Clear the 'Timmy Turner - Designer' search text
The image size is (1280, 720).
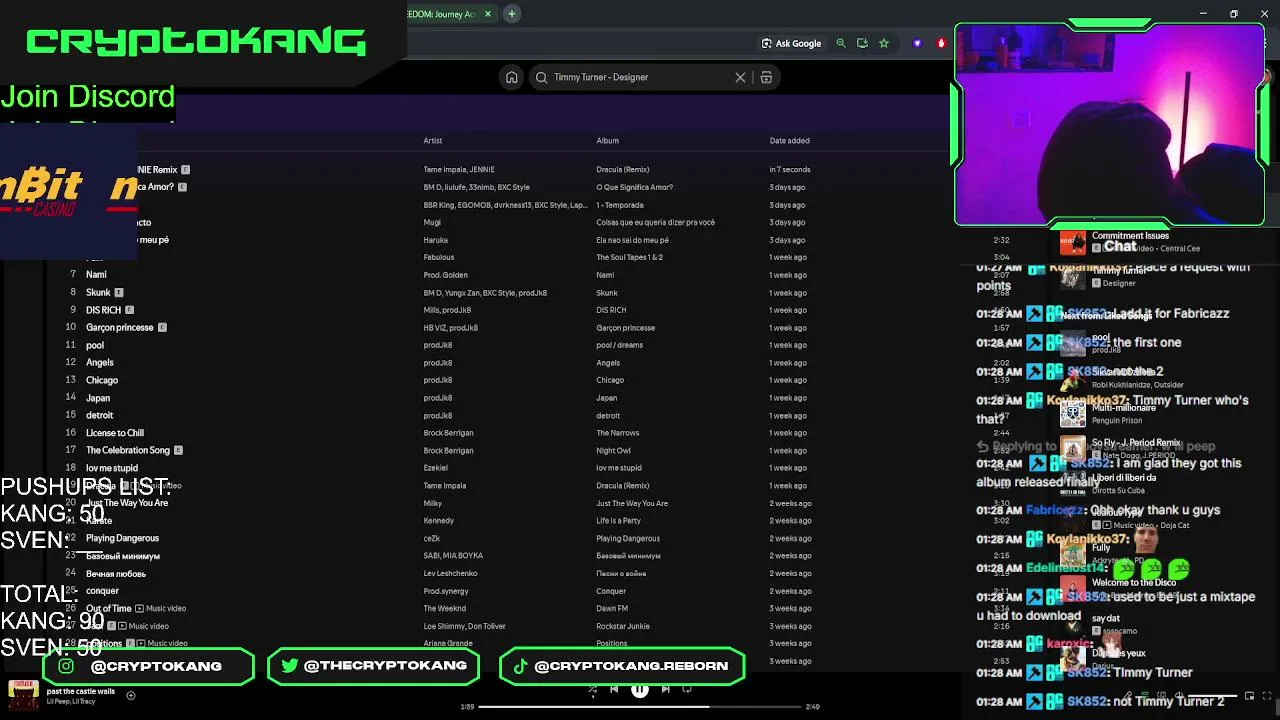(x=740, y=77)
